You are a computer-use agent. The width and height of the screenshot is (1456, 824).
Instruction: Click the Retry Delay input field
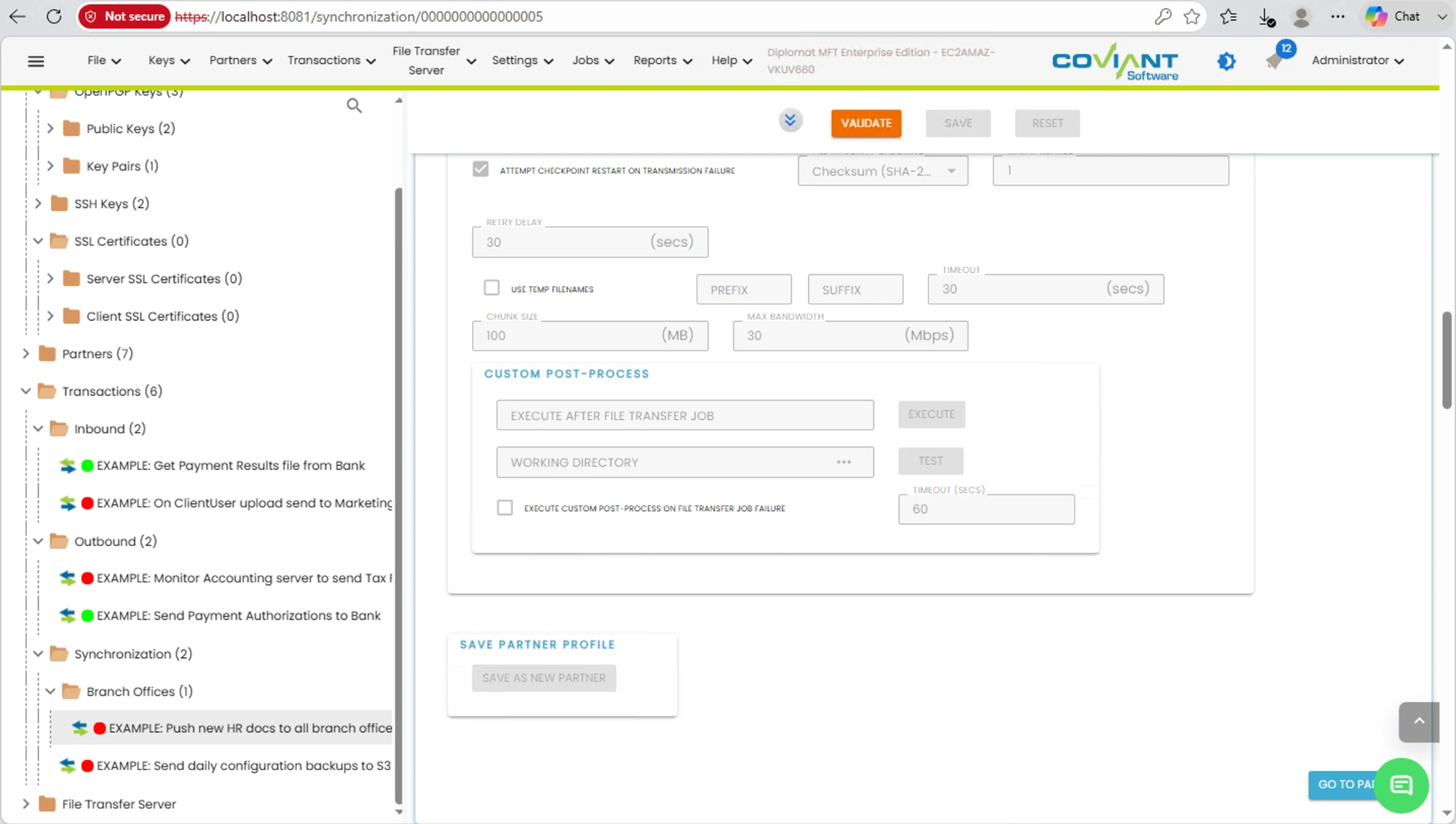[x=590, y=242]
